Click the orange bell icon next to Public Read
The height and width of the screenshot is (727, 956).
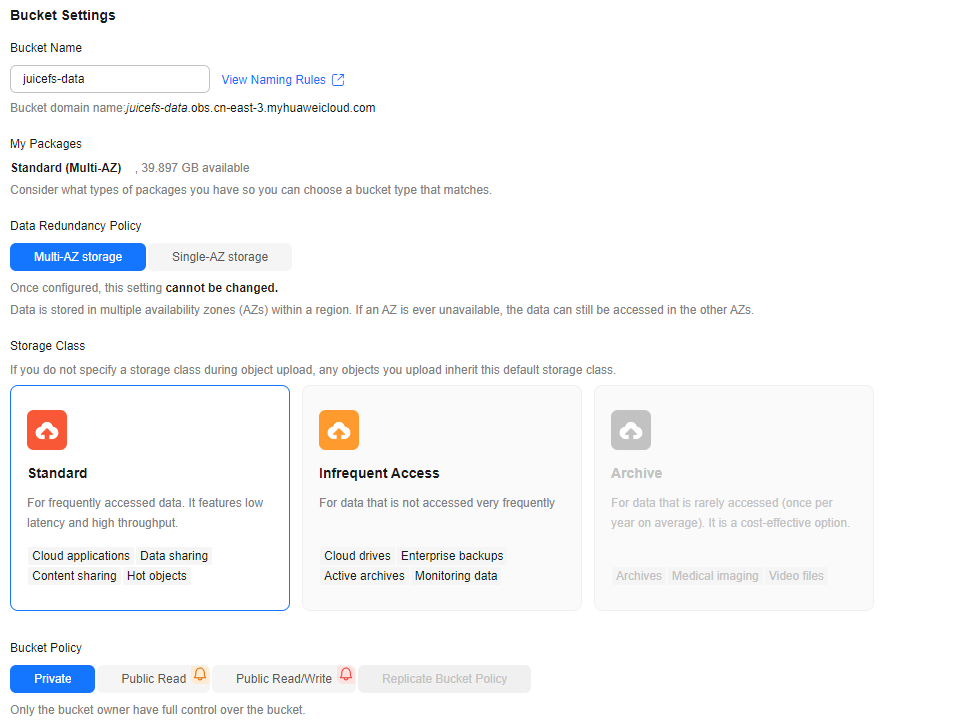click(200, 674)
